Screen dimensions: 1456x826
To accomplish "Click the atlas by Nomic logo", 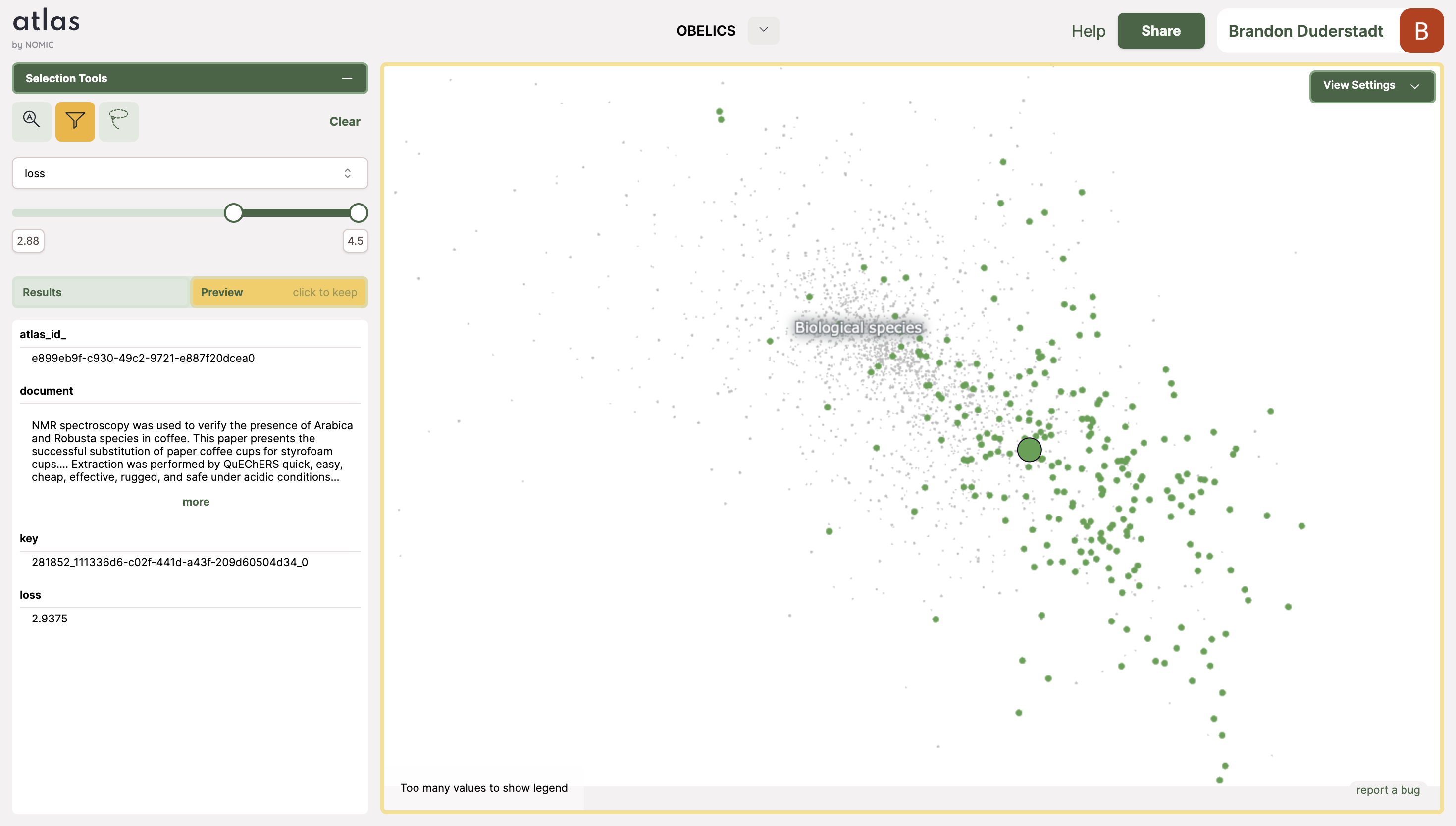I will coord(46,28).
